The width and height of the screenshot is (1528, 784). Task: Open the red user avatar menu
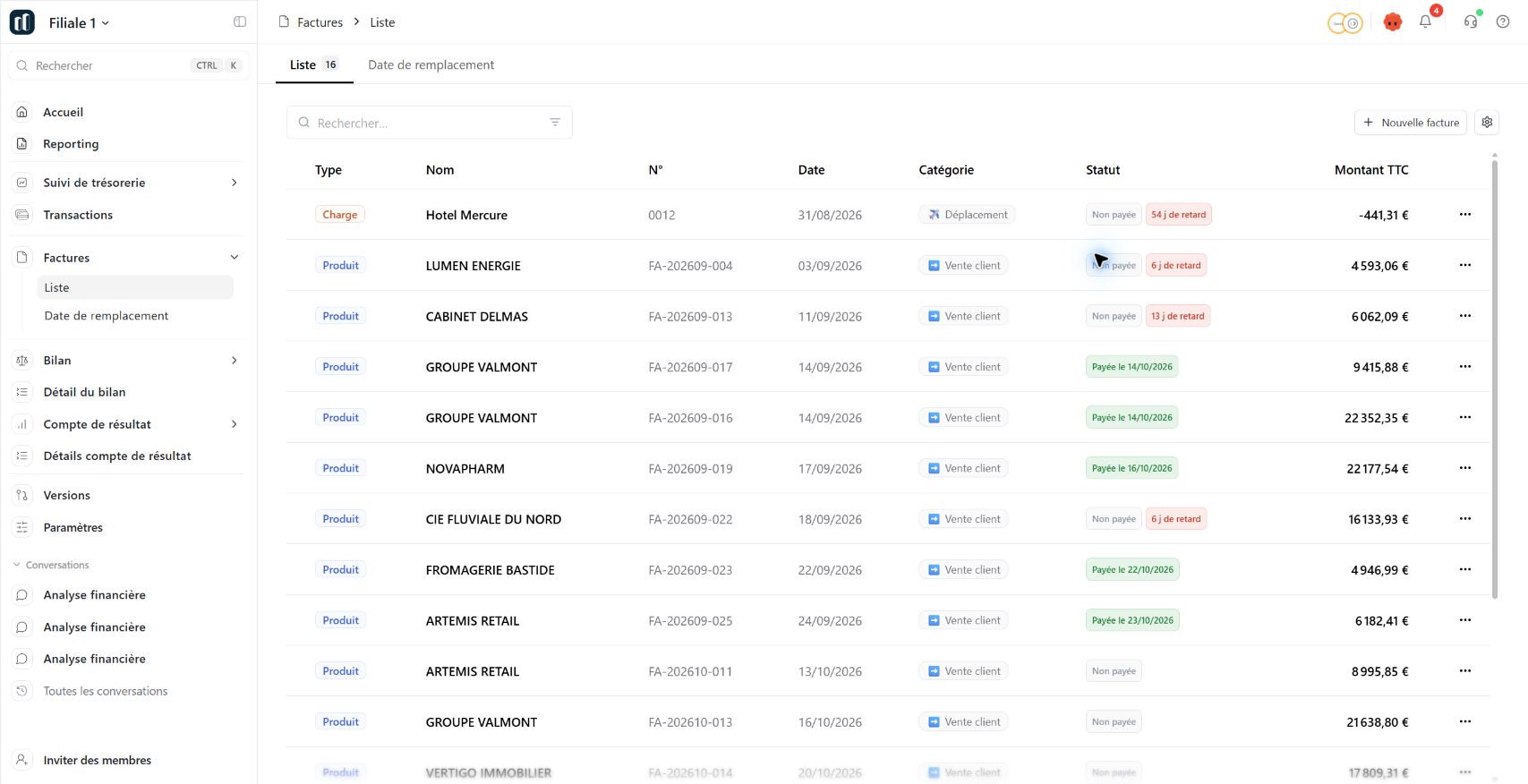click(x=1392, y=22)
